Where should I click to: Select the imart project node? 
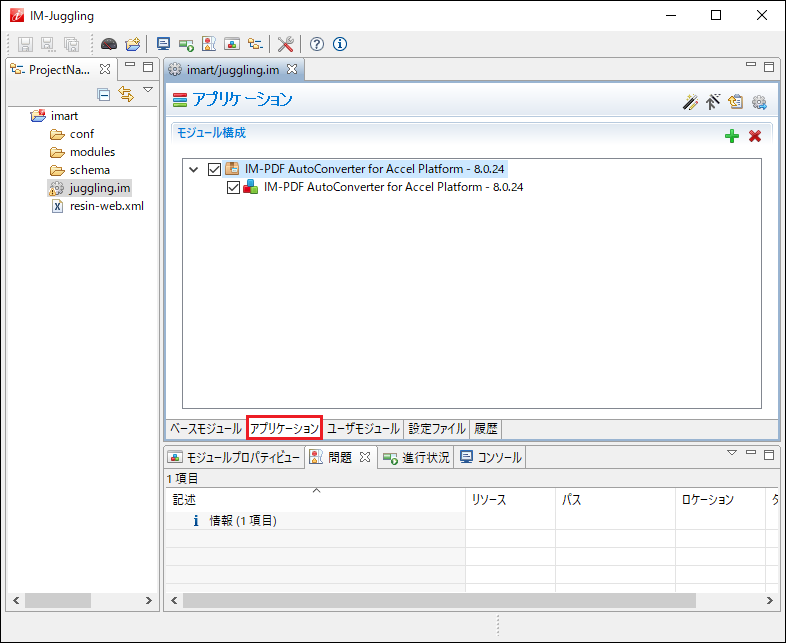point(64,116)
